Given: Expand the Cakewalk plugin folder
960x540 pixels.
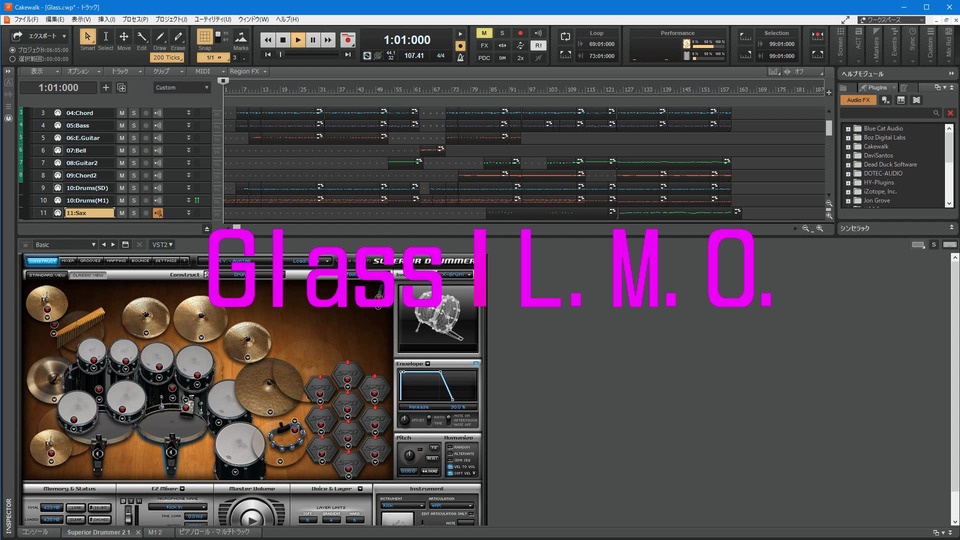Looking at the screenshot, I should click(848, 147).
